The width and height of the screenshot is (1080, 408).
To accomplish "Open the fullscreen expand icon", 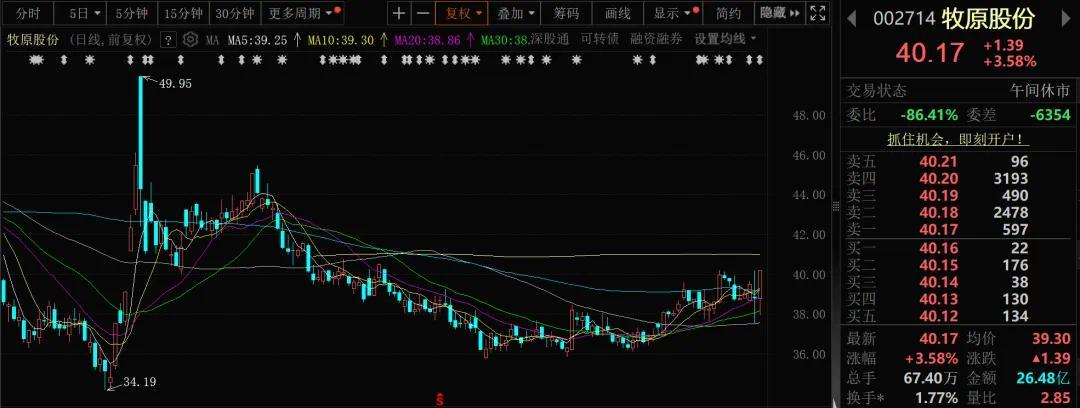I will (817, 14).
